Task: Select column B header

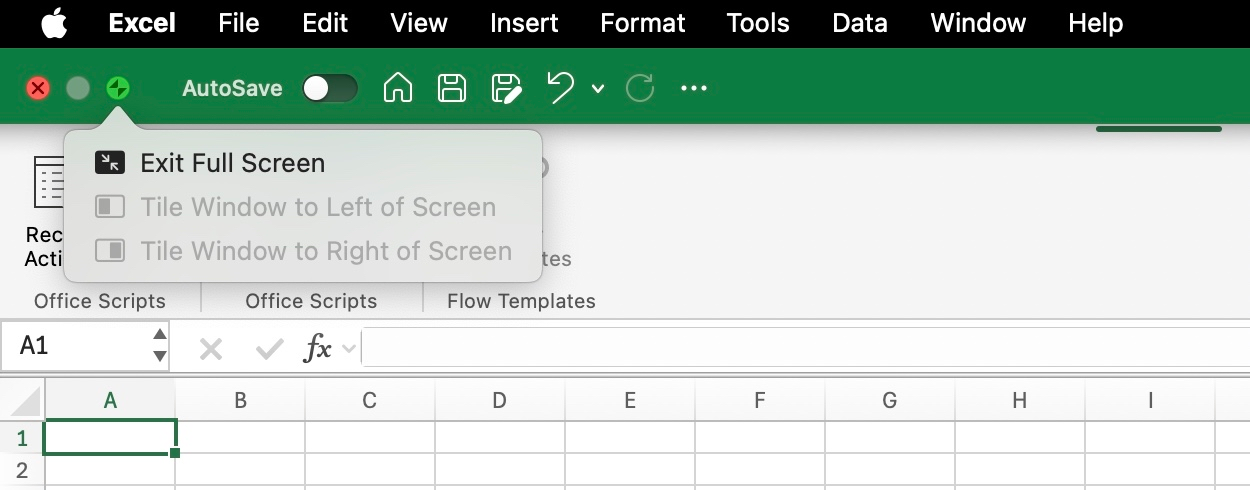Action: click(x=241, y=401)
